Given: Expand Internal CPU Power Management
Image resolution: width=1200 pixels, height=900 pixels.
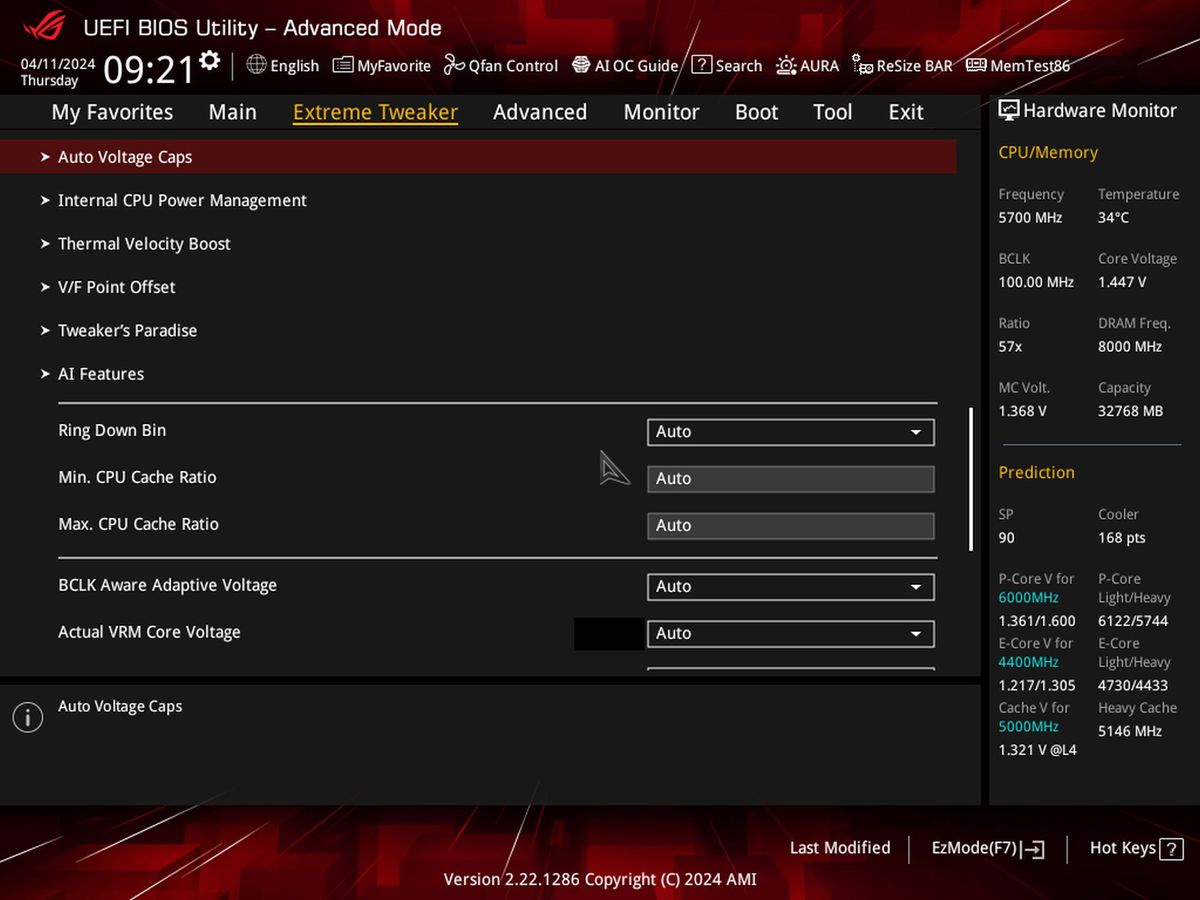Looking at the screenshot, I should pos(182,200).
